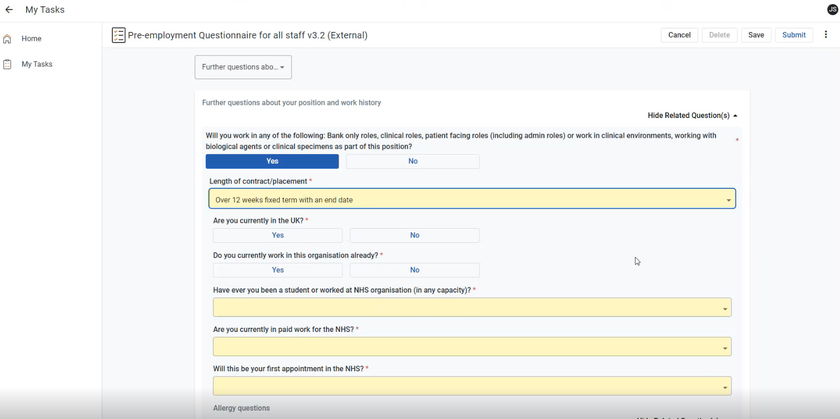Select Yes for work in this organisation already
This screenshot has height=419, width=840.
tap(278, 270)
